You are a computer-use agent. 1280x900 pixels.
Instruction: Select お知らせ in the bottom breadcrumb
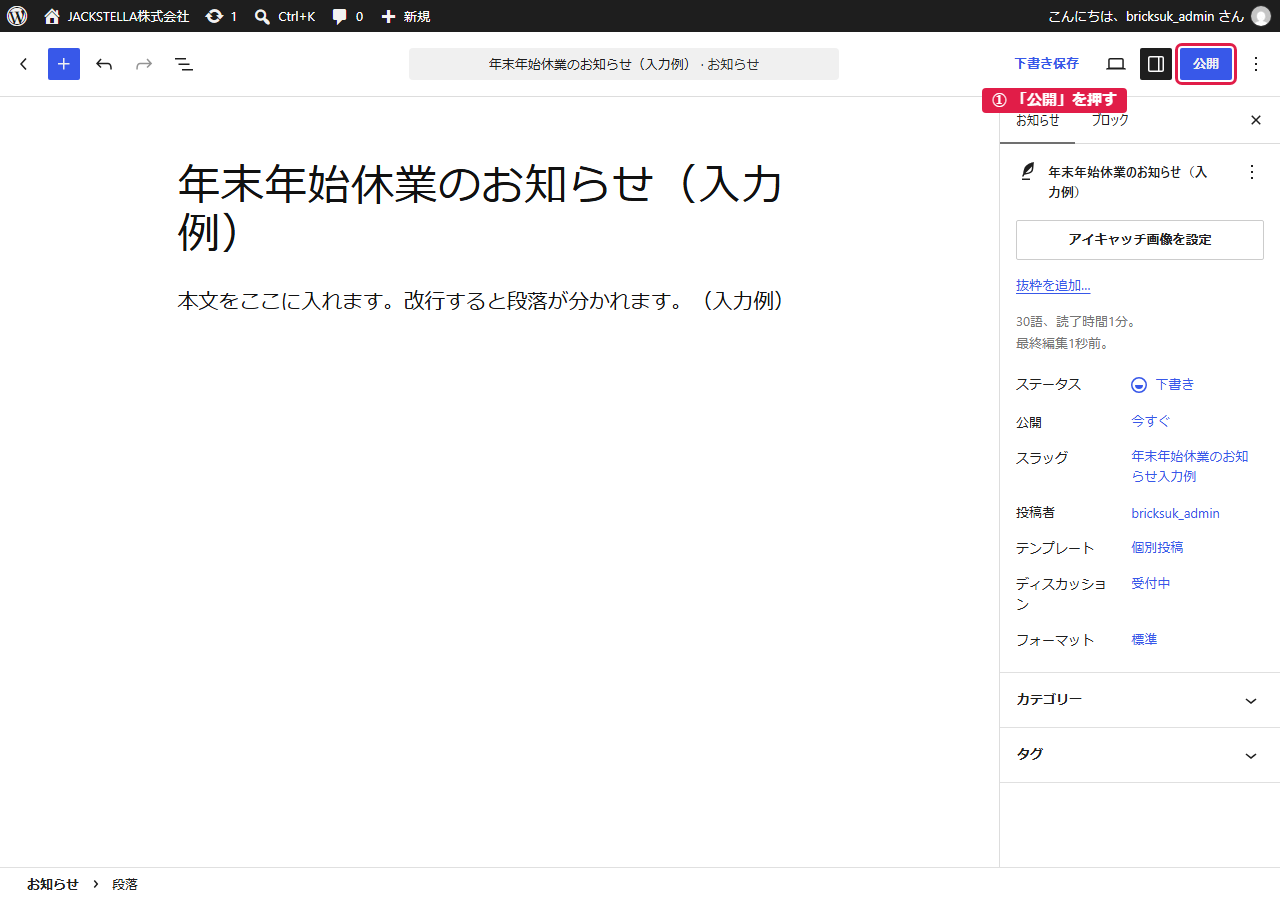point(53,884)
